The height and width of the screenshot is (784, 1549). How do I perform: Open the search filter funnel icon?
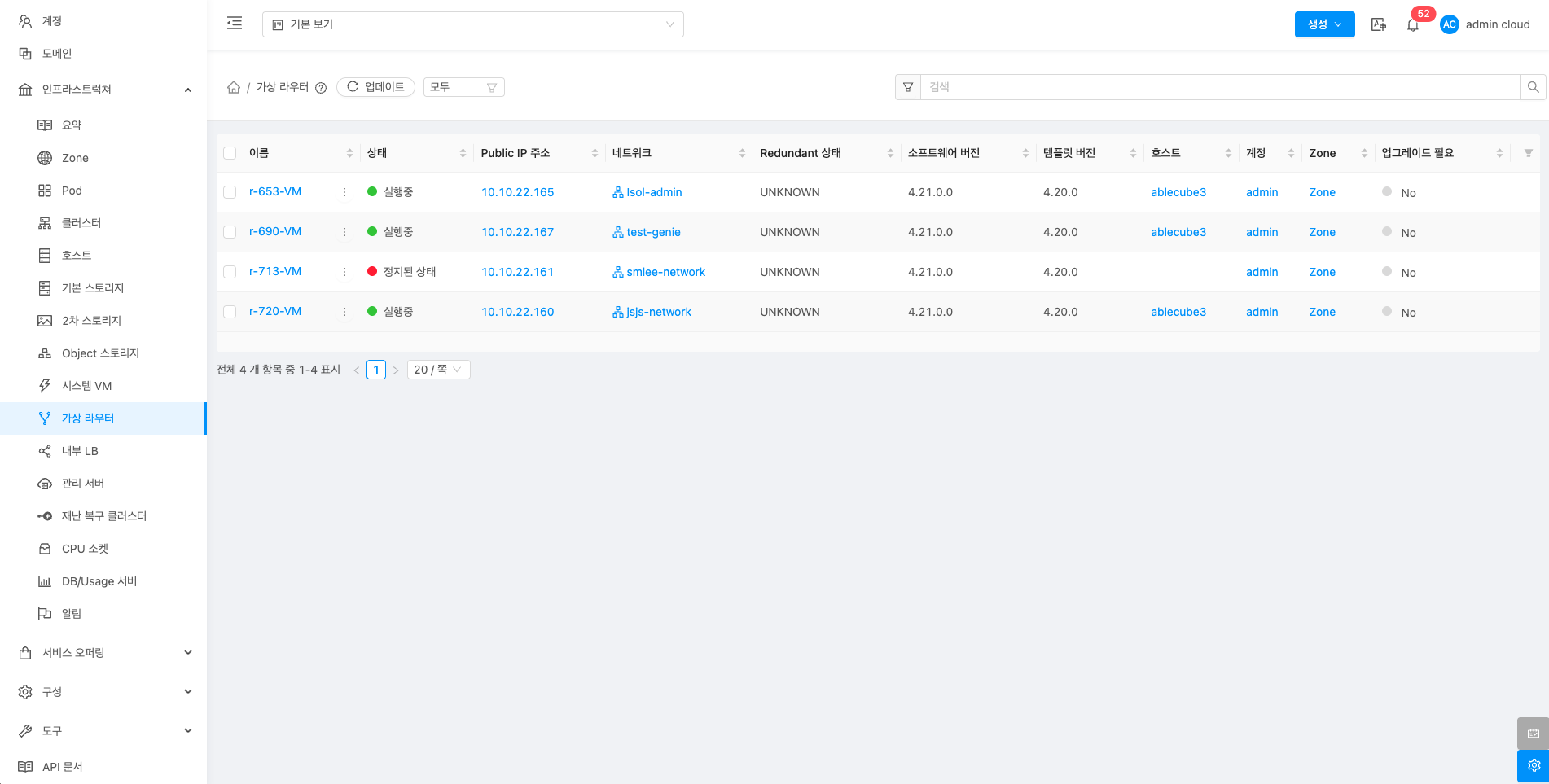click(908, 87)
